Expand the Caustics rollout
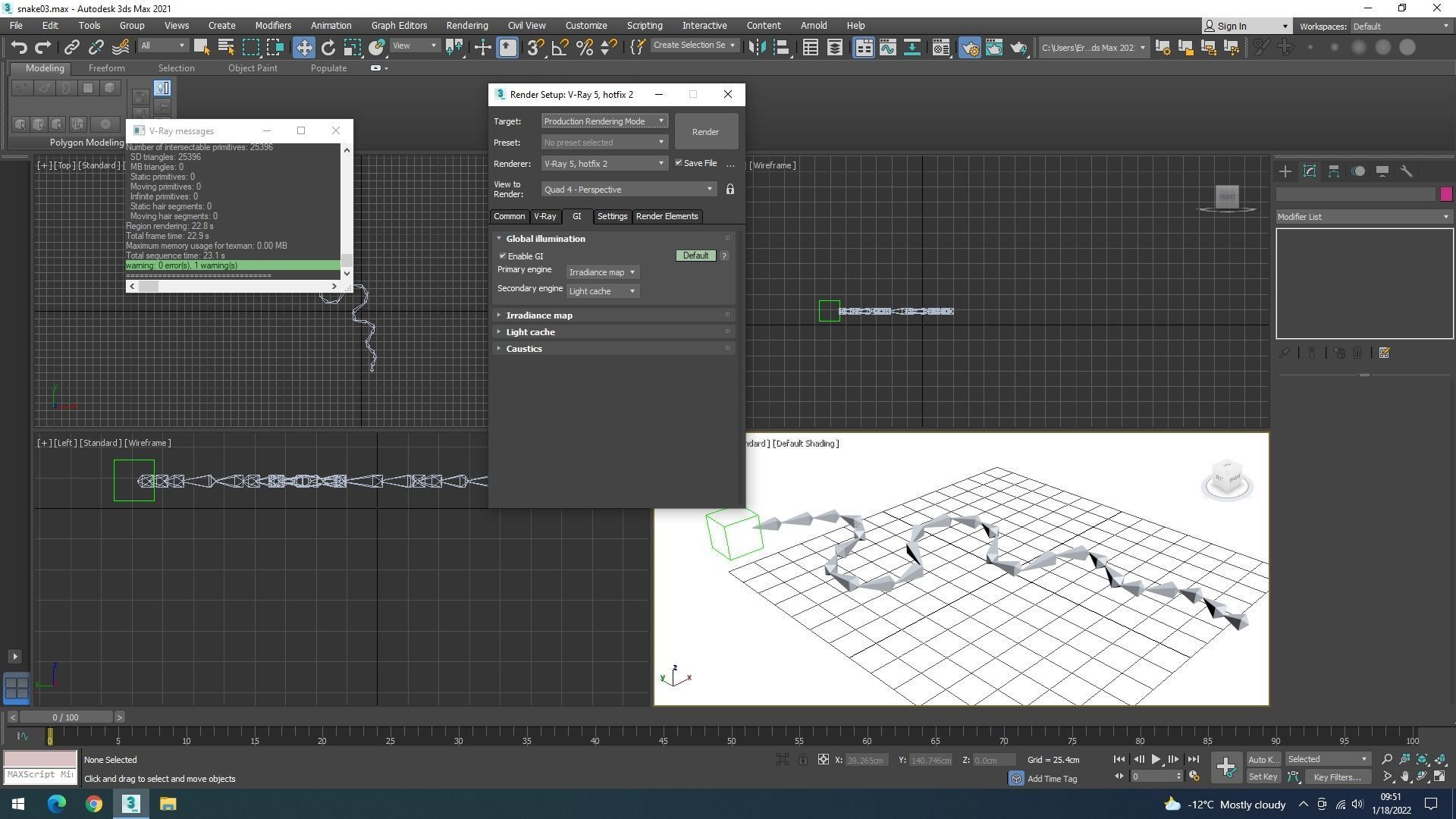The image size is (1456, 819). [x=613, y=349]
